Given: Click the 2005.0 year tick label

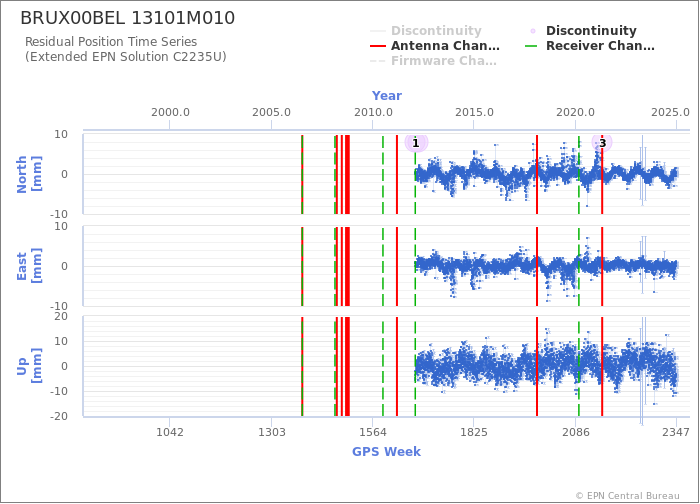Looking at the screenshot, I should click(x=271, y=112).
